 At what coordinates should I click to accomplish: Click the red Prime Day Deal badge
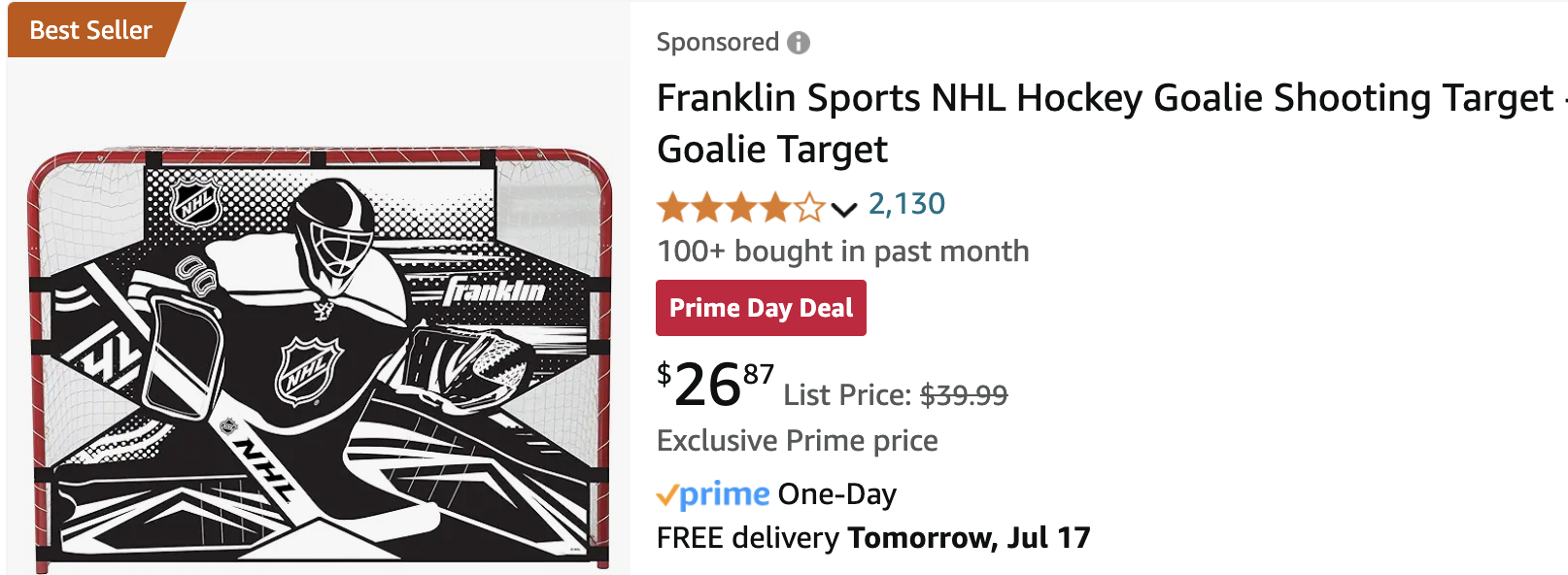(761, 308)
